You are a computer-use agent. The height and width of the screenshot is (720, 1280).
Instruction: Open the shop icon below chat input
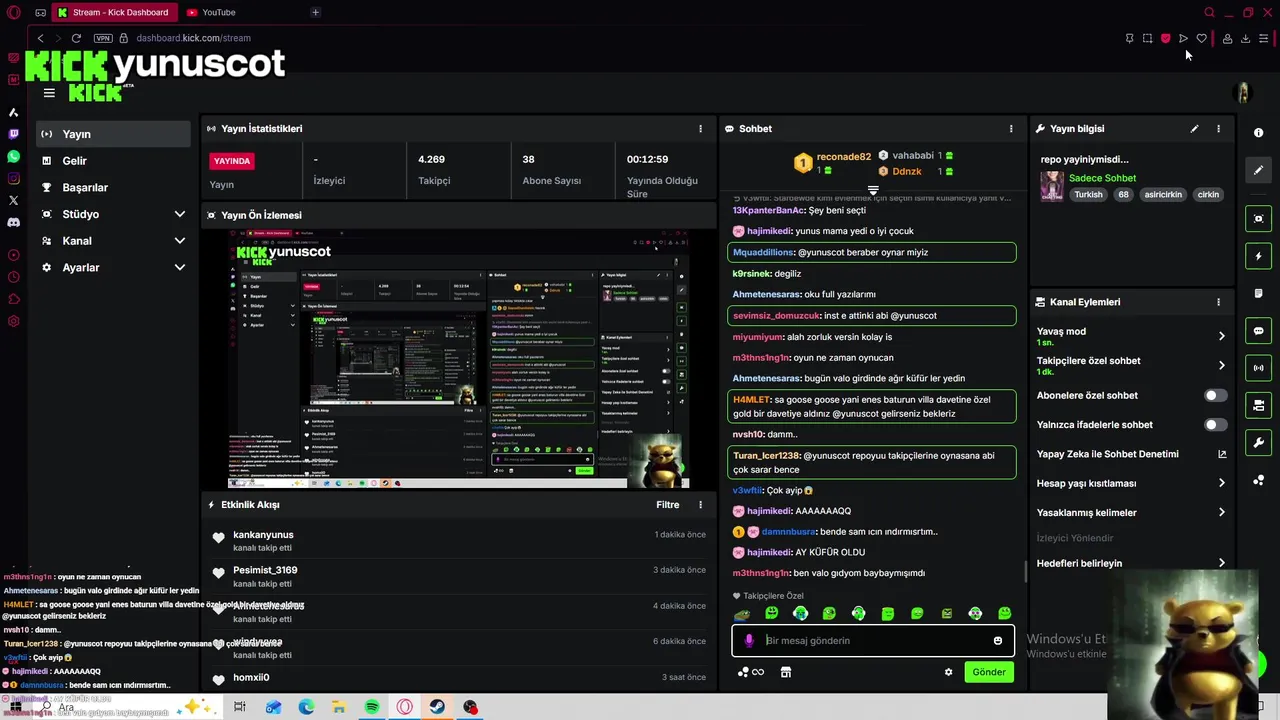click(x=786, y=672)
